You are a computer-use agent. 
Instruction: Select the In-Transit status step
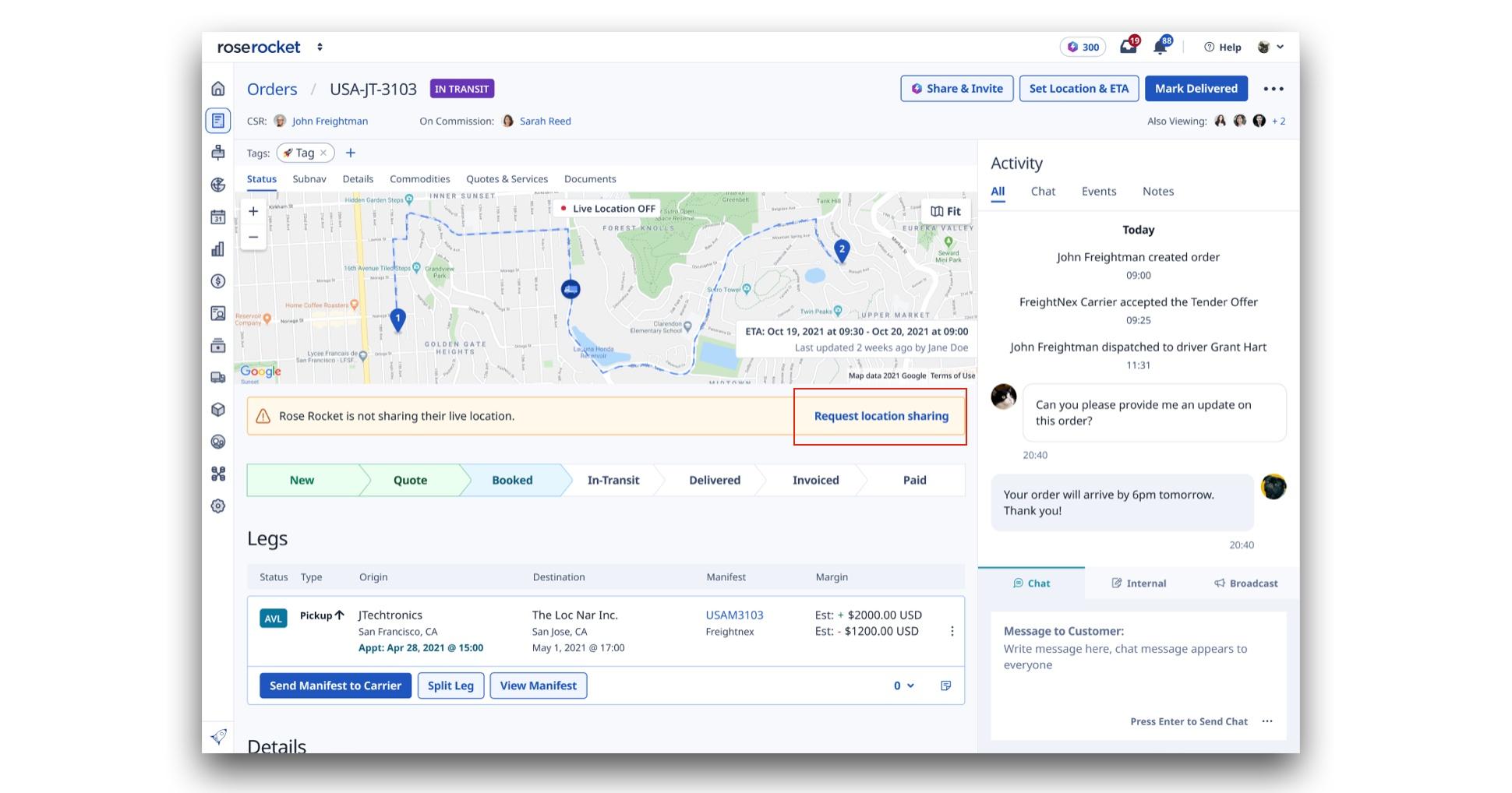click(x=613, y=480)
